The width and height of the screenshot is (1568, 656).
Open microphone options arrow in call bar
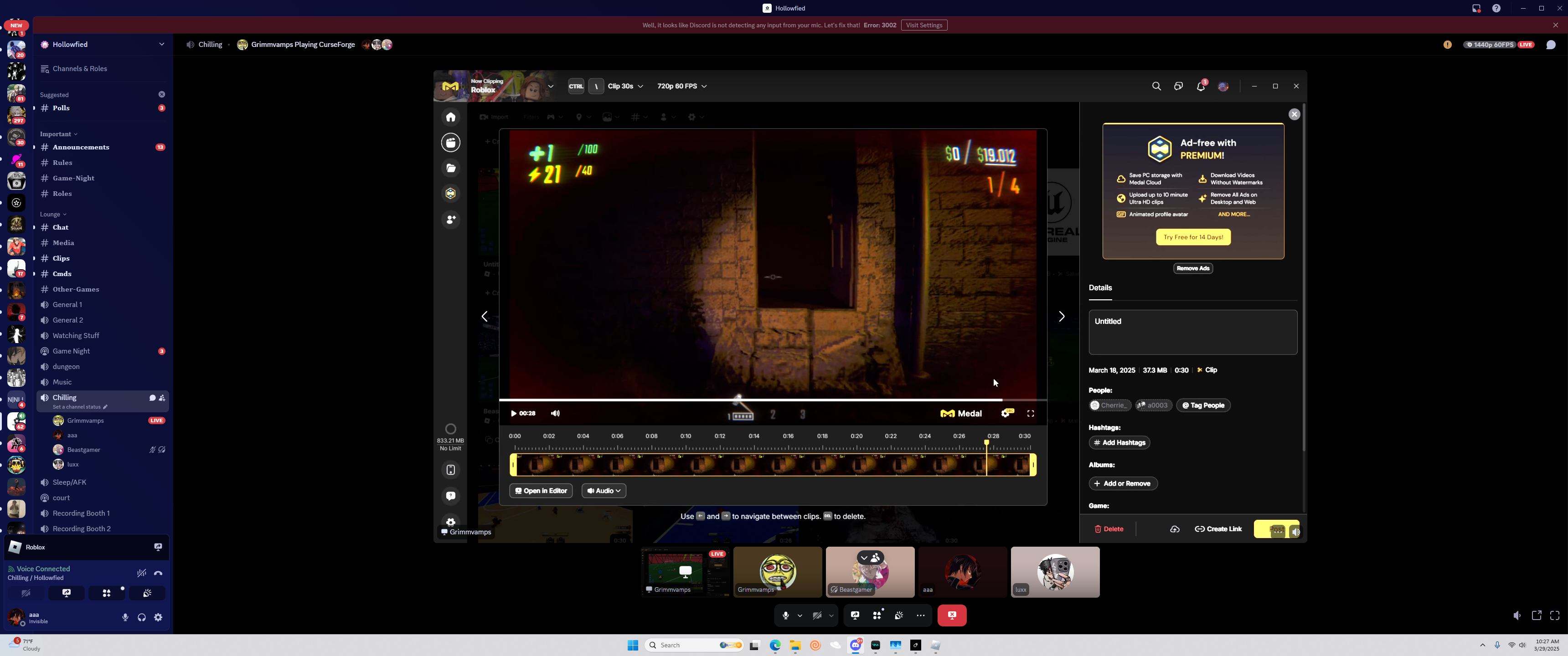pos(800,616)
